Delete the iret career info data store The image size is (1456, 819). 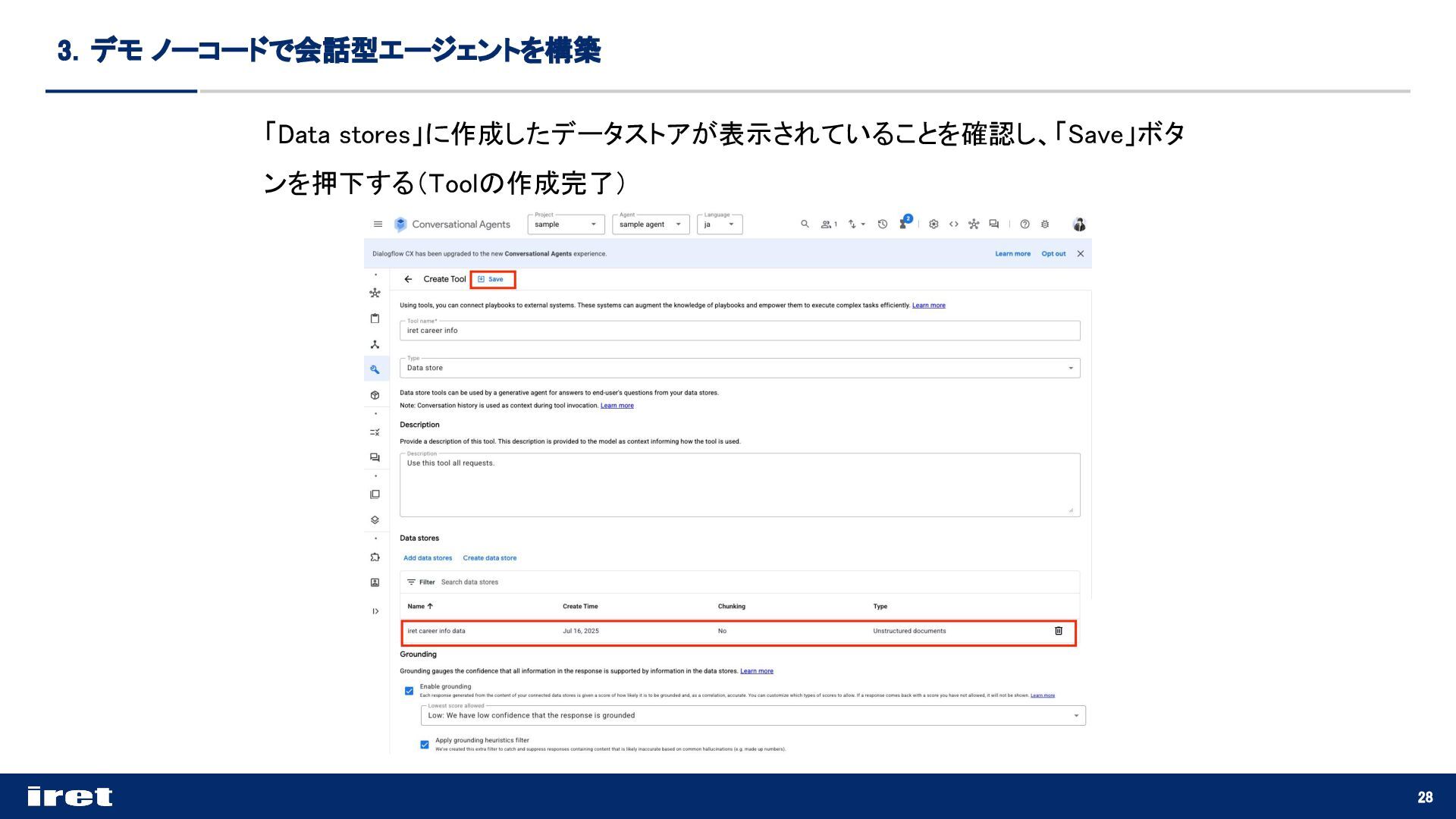tap(1059, 631)
